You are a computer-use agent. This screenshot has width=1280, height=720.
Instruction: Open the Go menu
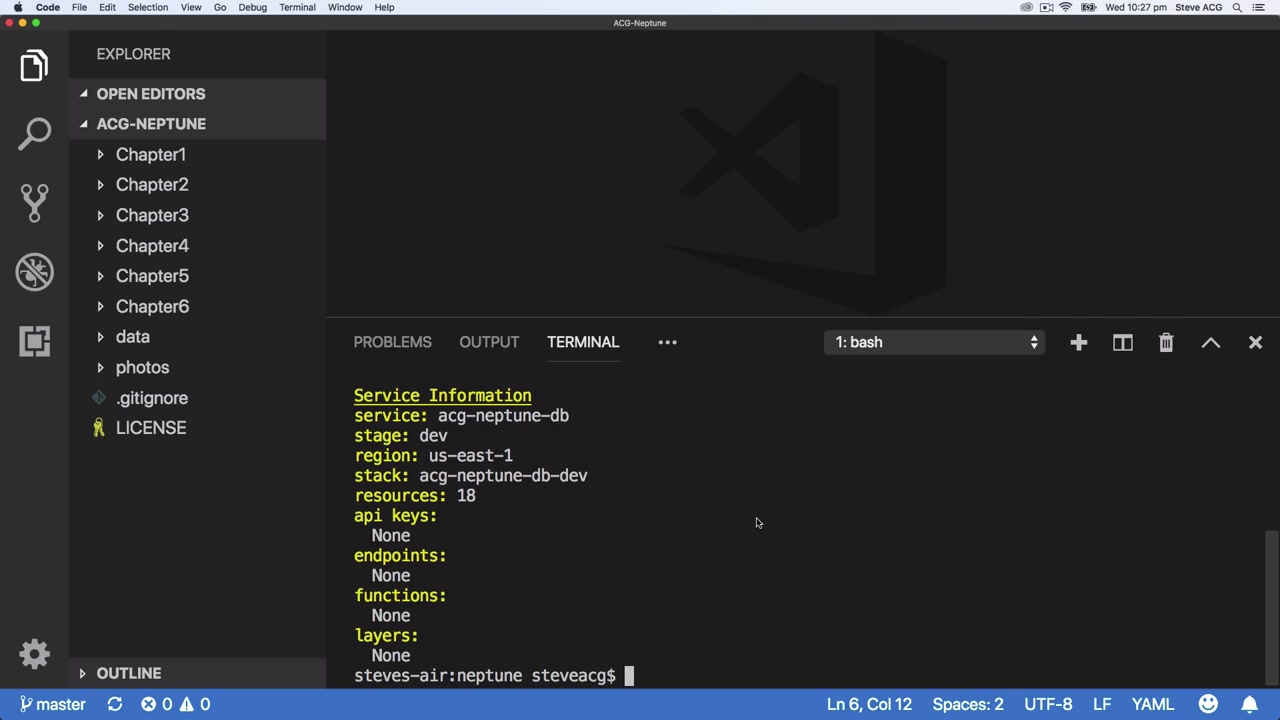220,7
